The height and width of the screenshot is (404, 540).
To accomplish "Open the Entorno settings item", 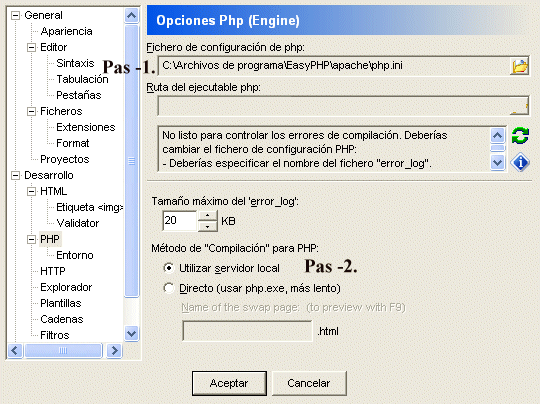I will pyautogui.click(x=75, y=255).
